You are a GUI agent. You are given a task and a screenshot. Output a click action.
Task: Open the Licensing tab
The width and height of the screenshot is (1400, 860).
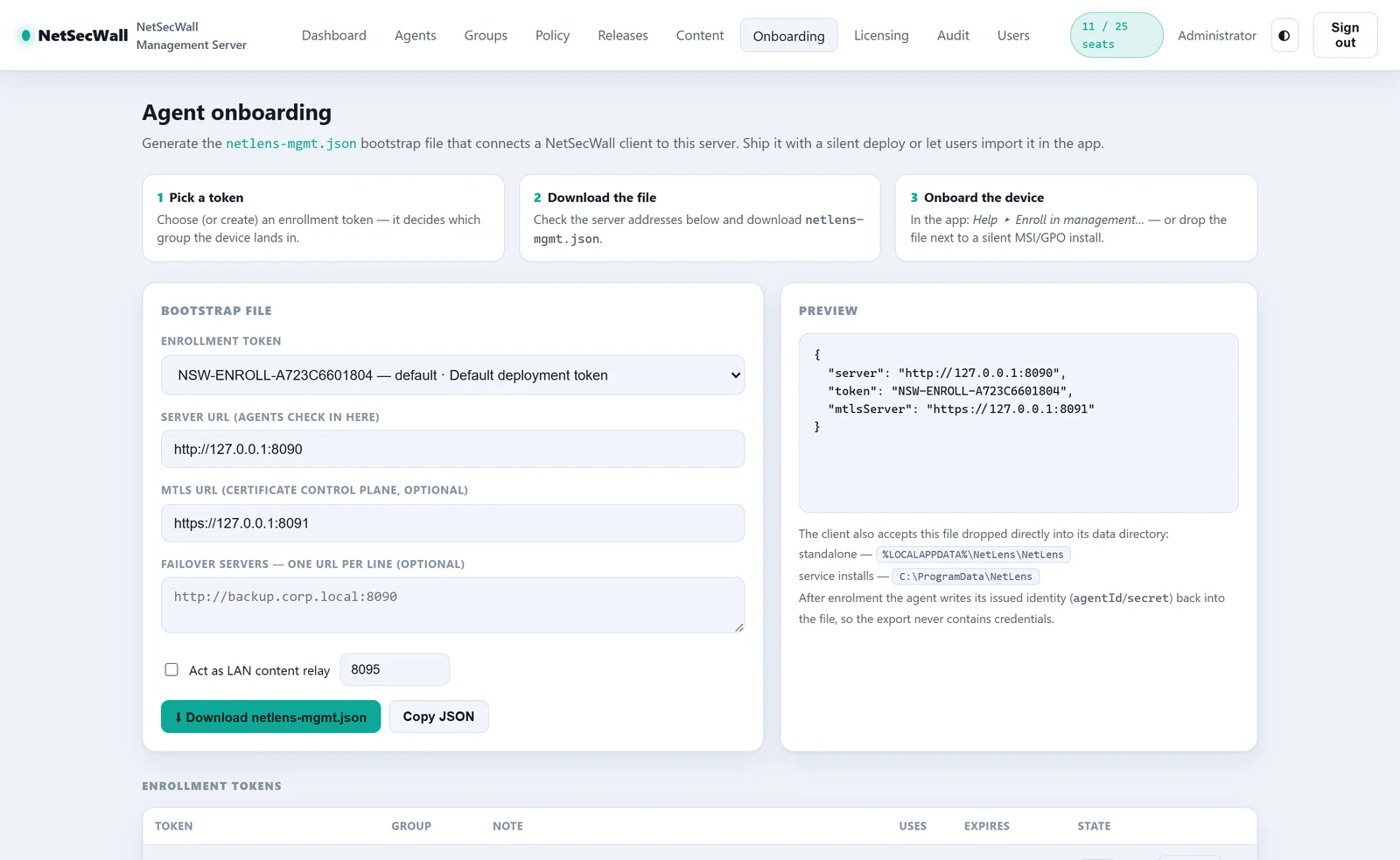coord(881,36)
